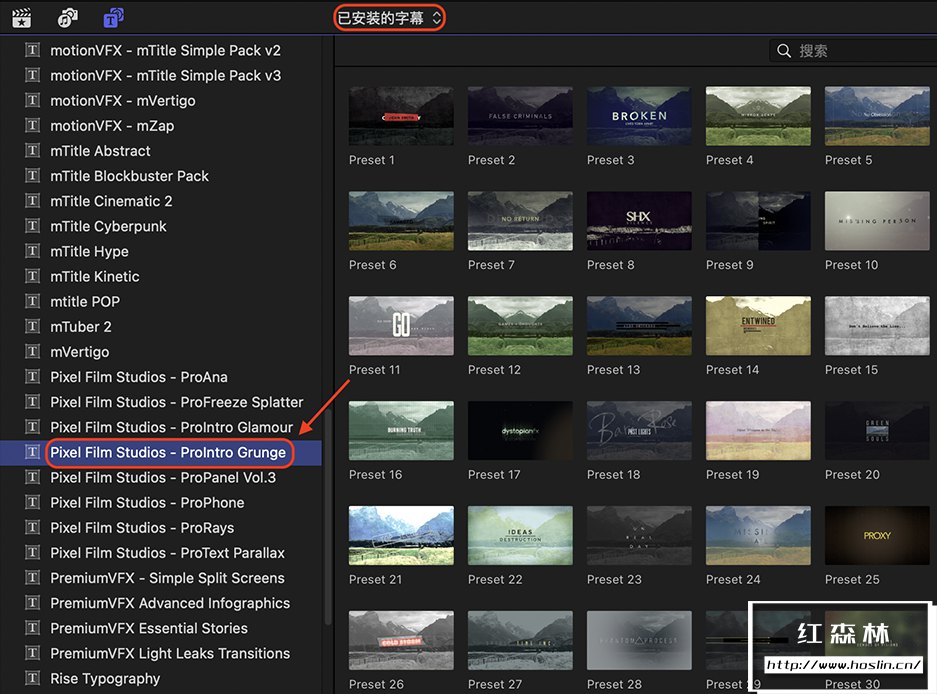
Task: Select Rise Typography category
Action: coord(105,678)
